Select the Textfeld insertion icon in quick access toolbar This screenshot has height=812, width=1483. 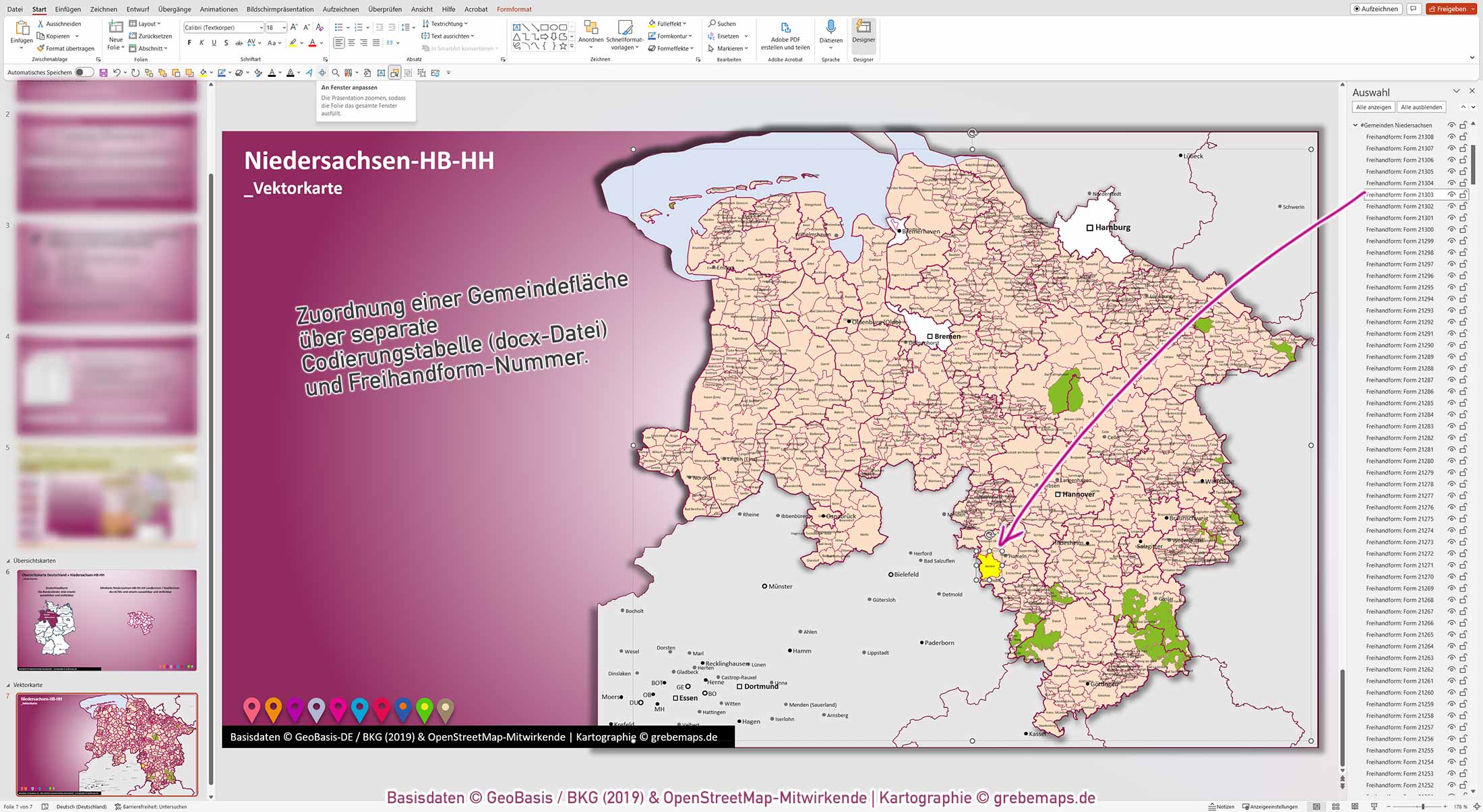coord(382,72)
